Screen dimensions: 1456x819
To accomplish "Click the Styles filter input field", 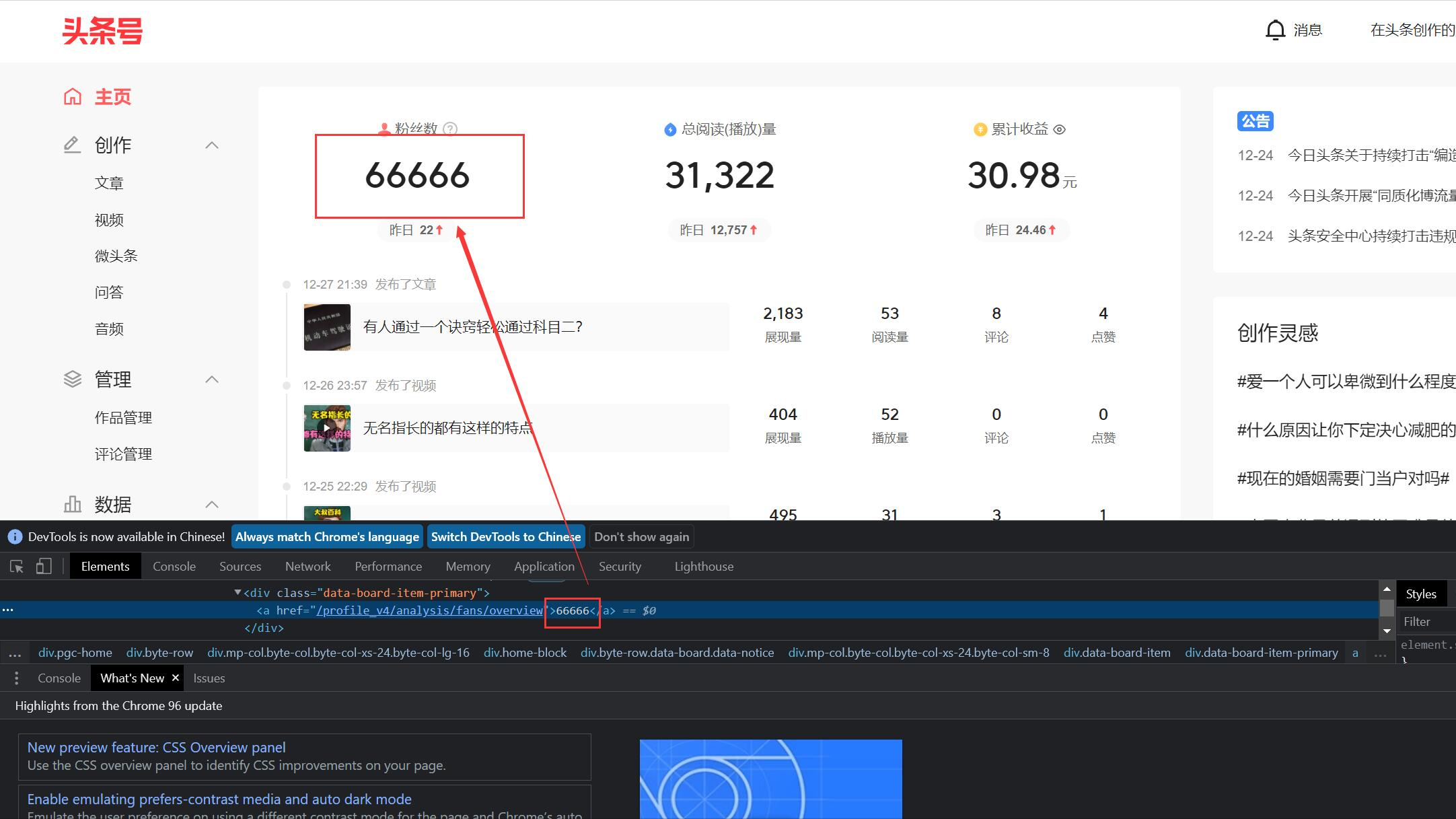I will (1426, 622).
